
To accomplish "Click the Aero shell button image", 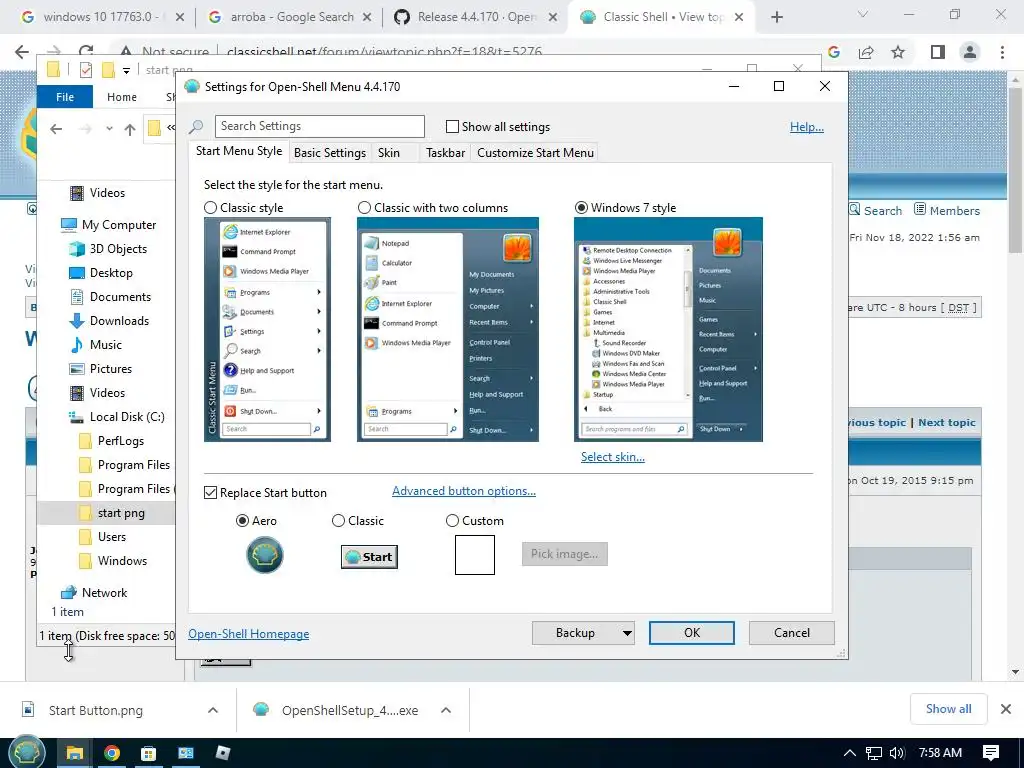I will click(x=264, y=555).
